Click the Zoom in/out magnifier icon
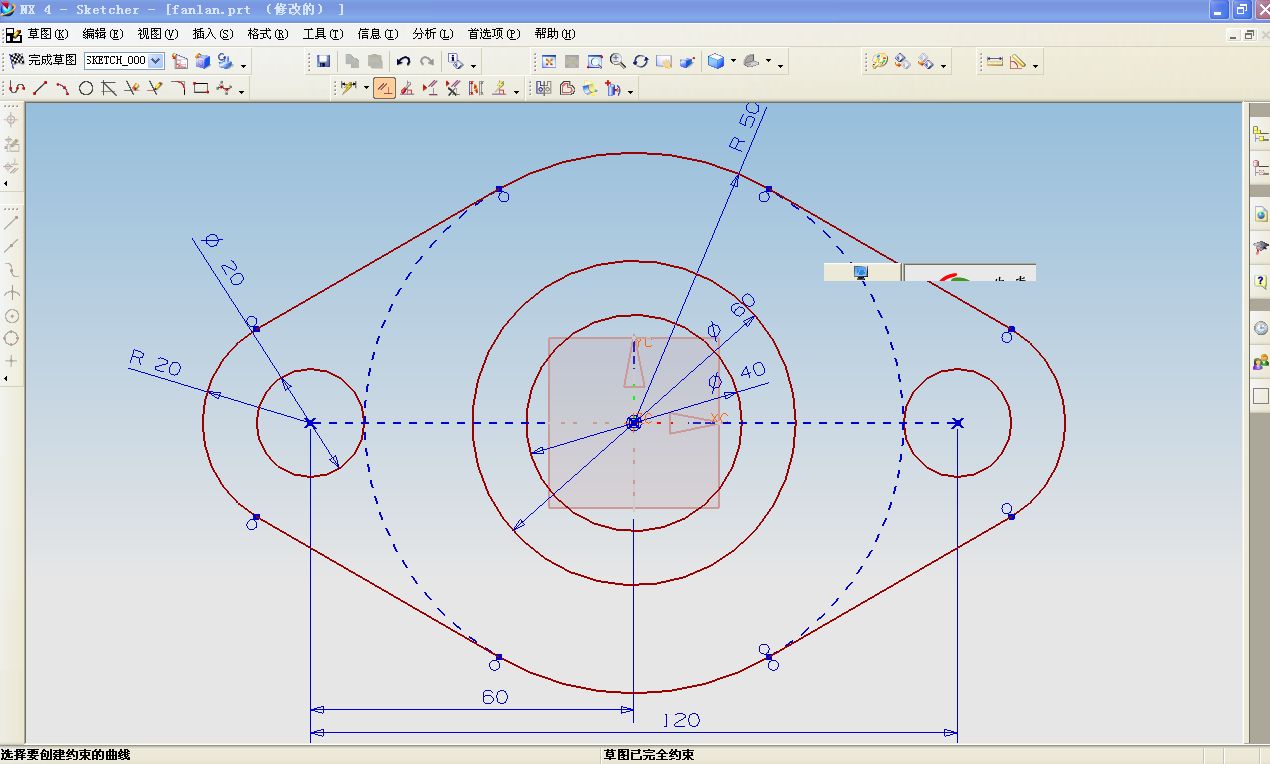 click(x=618, y=61)
